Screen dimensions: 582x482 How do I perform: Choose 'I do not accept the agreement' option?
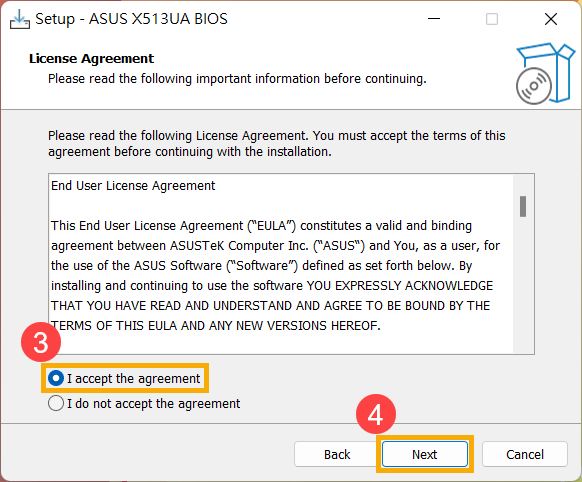pyautogui.click(x=144, y=403)
